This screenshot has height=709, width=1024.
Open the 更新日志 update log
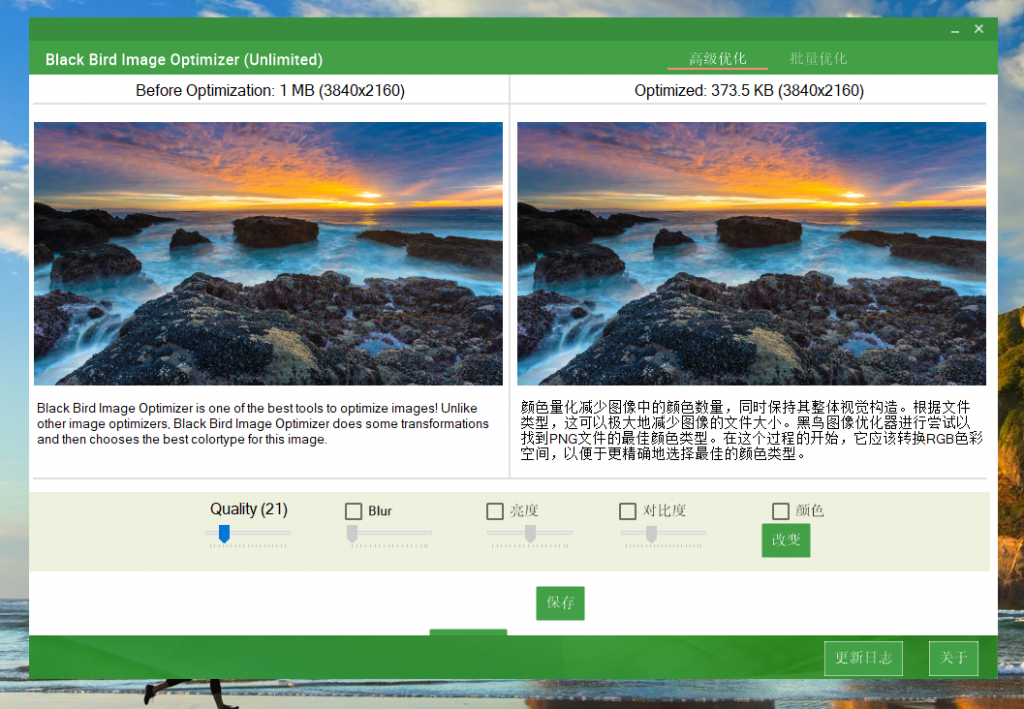(x=863, y=658)
